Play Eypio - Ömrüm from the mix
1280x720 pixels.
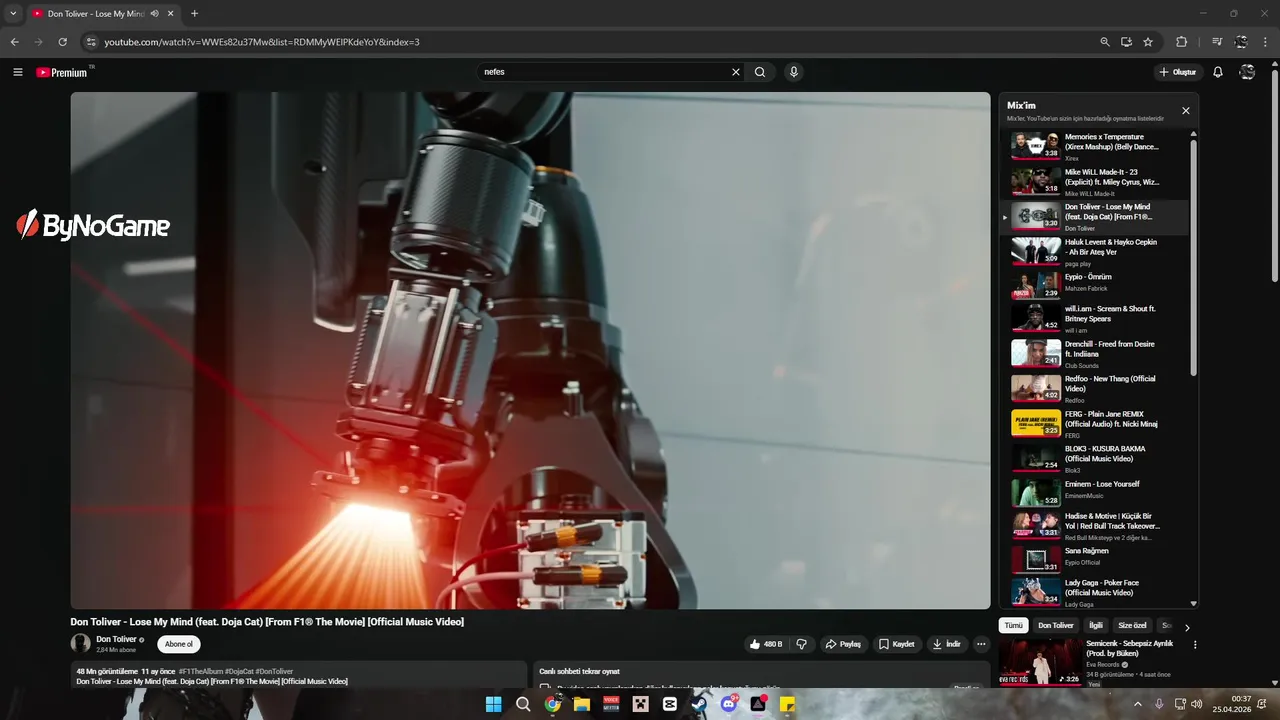[1094, 285]
